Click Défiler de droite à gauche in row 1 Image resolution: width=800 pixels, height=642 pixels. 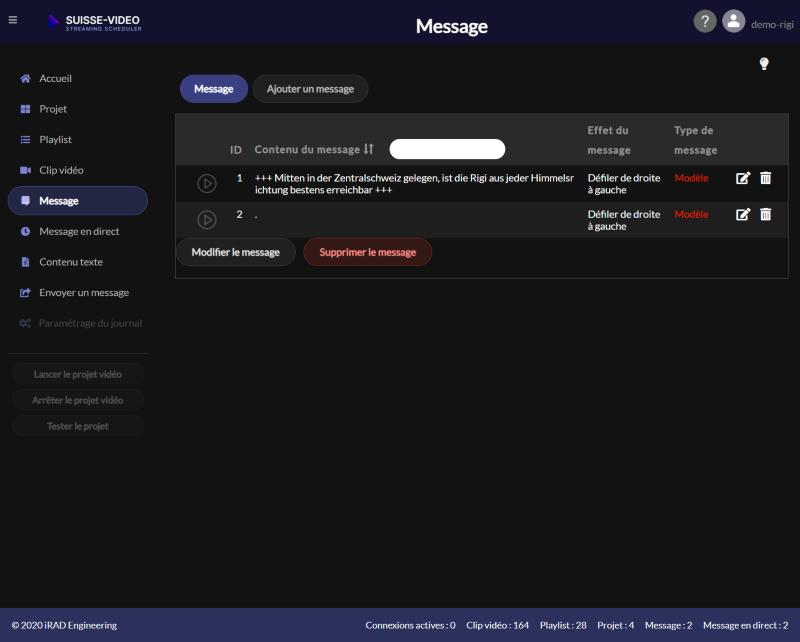click(x=624, y=184)
